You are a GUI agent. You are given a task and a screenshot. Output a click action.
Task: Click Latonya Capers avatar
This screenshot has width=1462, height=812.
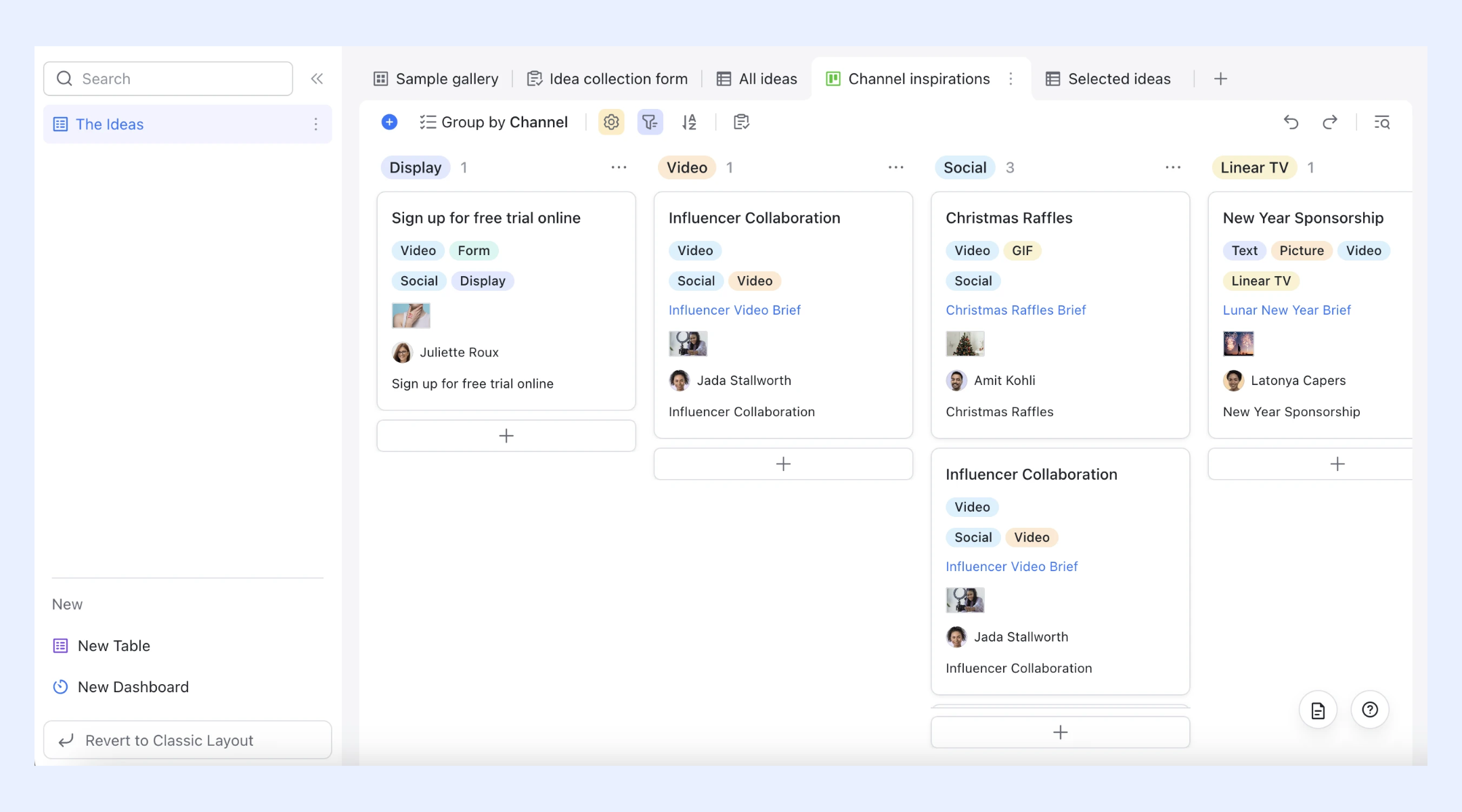pyautogui.click(x=1233, y=380)
